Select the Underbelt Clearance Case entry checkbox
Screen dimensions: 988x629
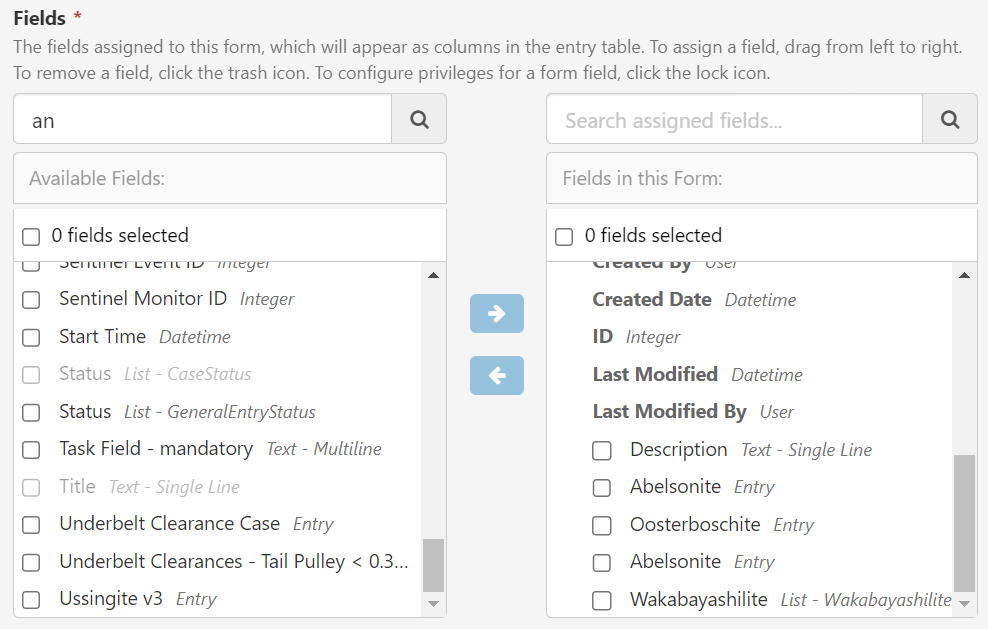(30, 523)
